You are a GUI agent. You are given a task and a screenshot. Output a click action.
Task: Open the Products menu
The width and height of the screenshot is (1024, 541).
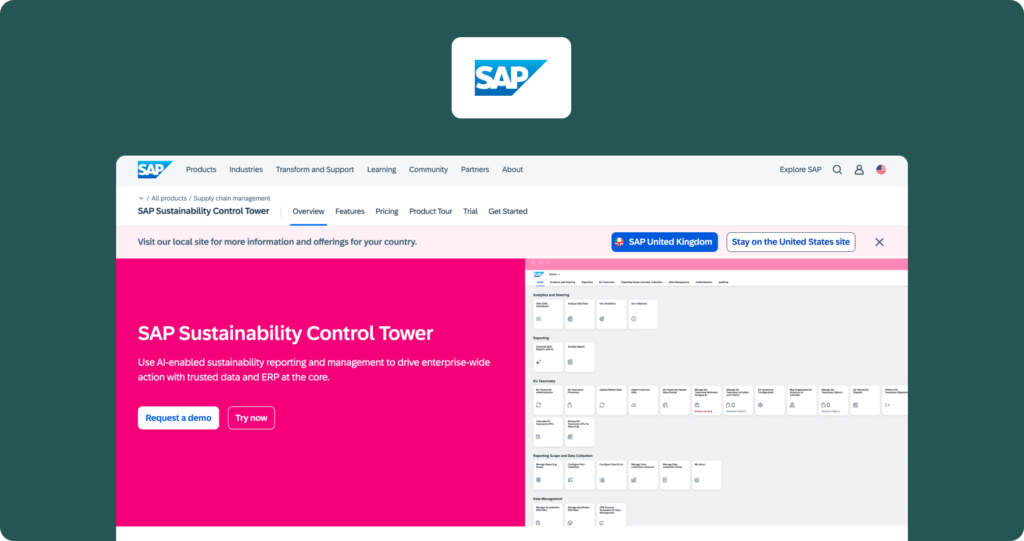click(200, 169)
